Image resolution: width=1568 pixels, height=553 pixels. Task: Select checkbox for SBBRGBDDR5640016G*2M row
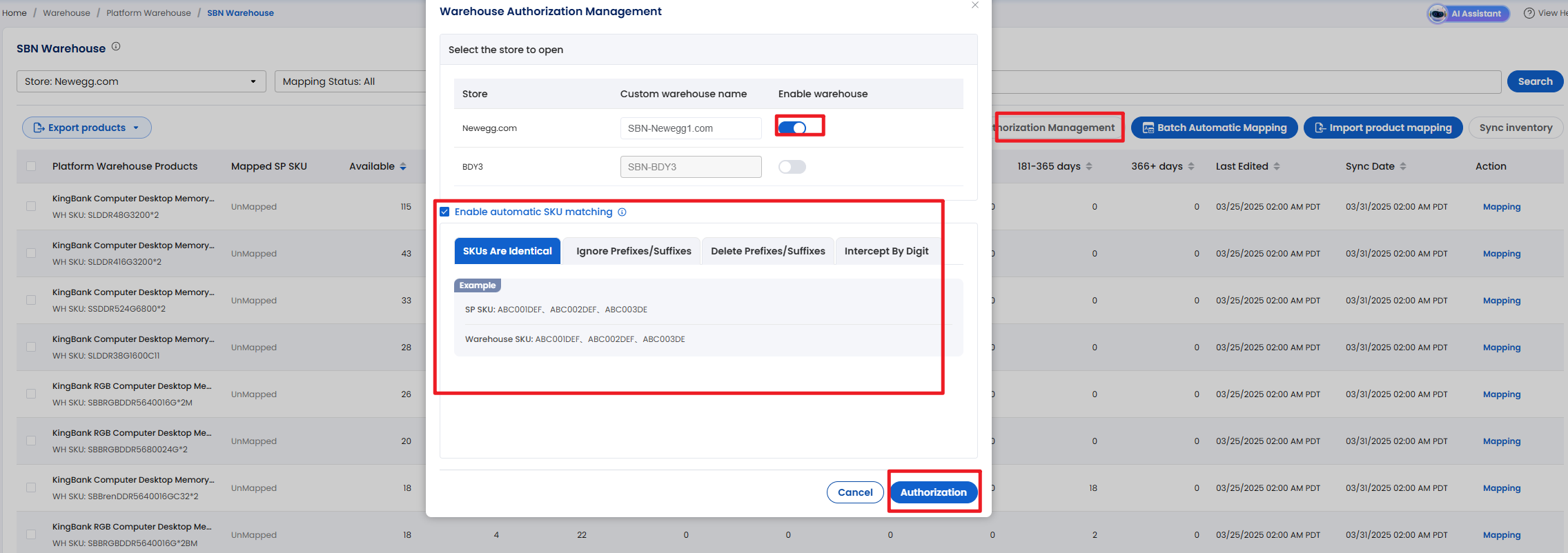[31, 394]
